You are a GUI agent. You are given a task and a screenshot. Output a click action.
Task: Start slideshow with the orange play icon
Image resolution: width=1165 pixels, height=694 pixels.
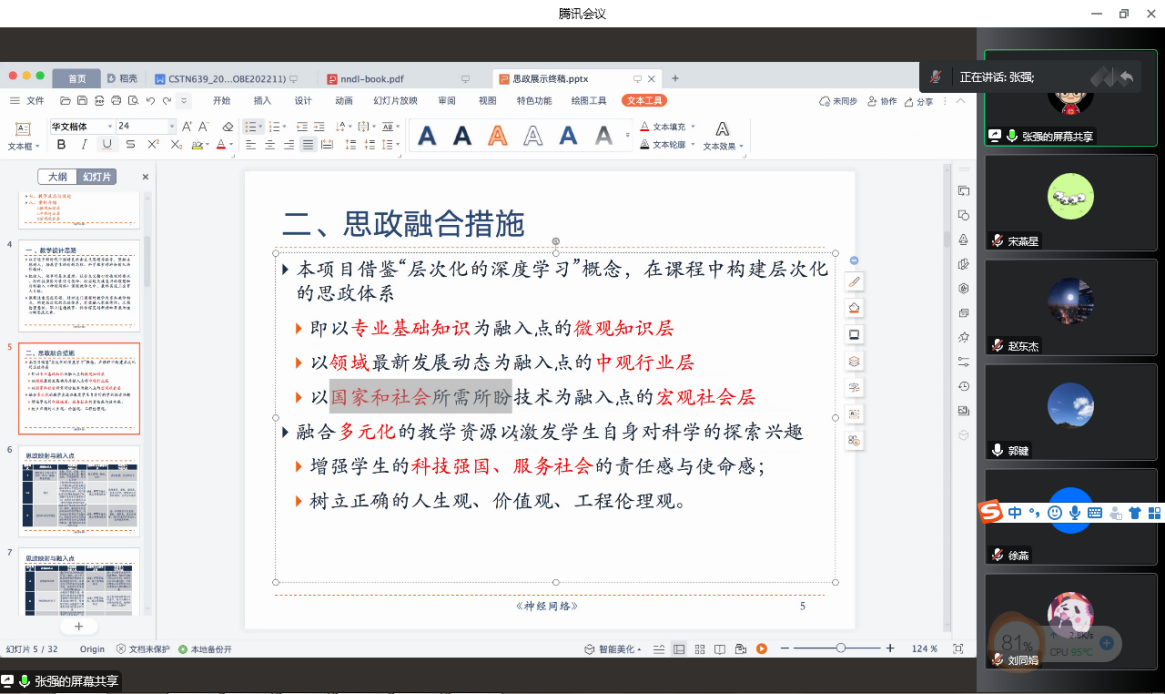[761, 649]
